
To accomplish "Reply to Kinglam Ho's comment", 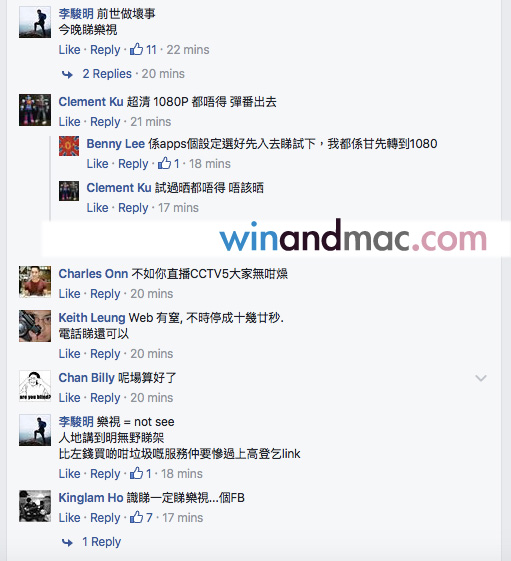I will coord(105,518).
